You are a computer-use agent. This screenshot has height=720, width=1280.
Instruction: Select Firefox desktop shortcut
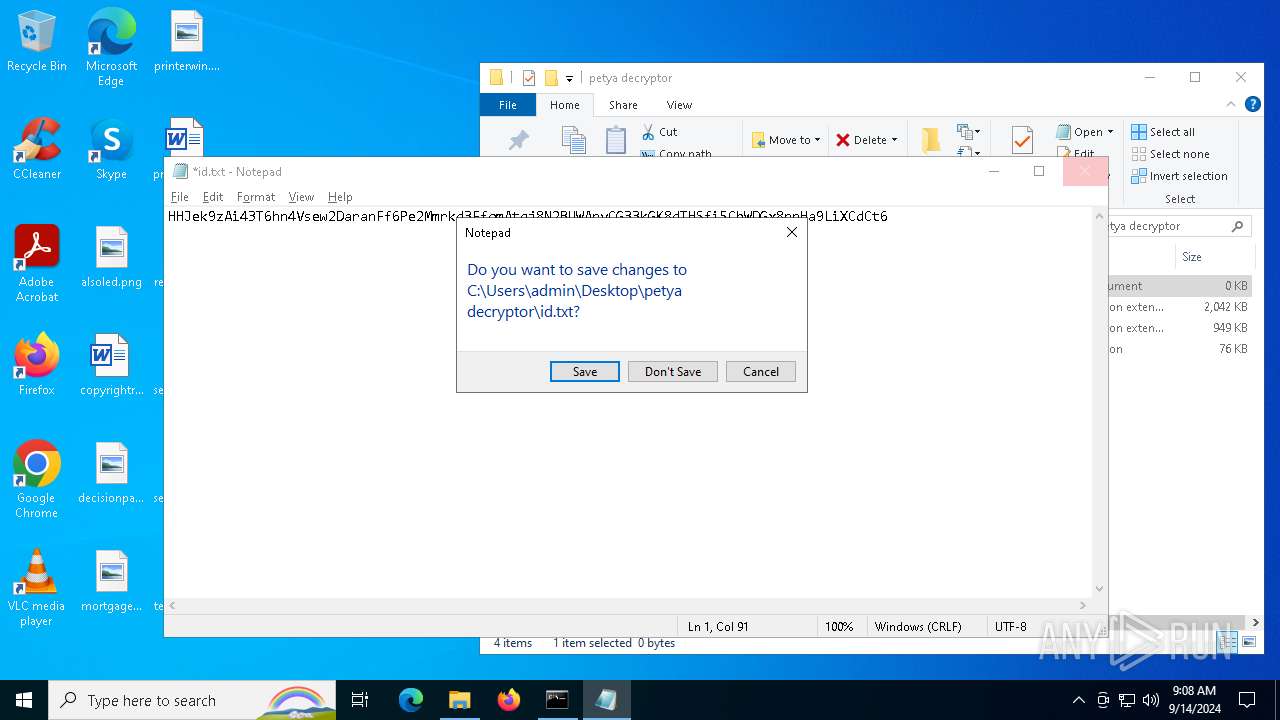point(37,364)
